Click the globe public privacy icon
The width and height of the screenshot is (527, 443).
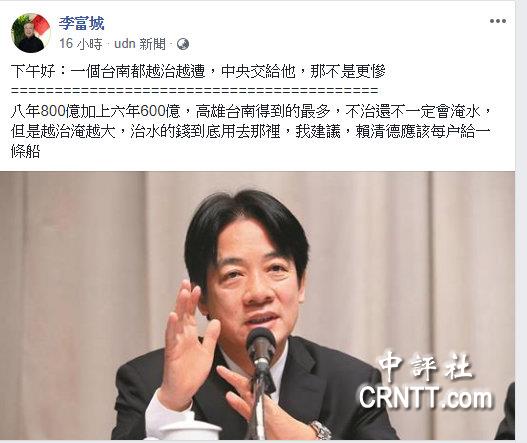[183, 44]
